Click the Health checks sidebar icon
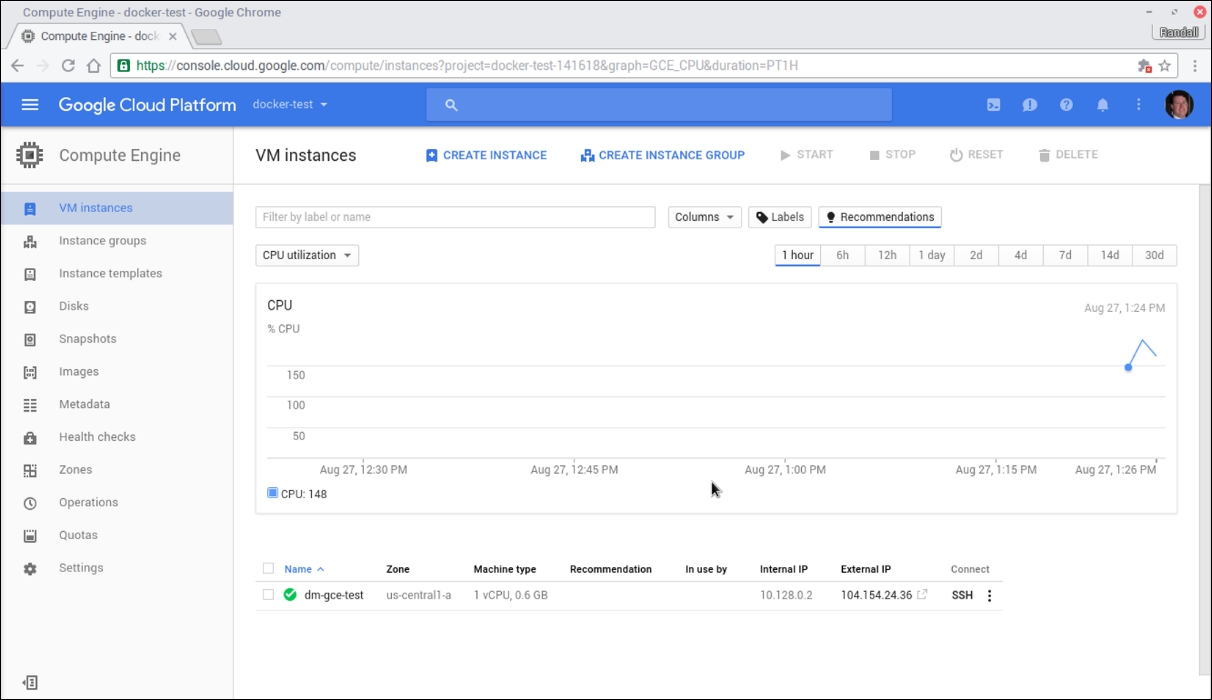Screen dimensions: 1212x700 point(30,438)
